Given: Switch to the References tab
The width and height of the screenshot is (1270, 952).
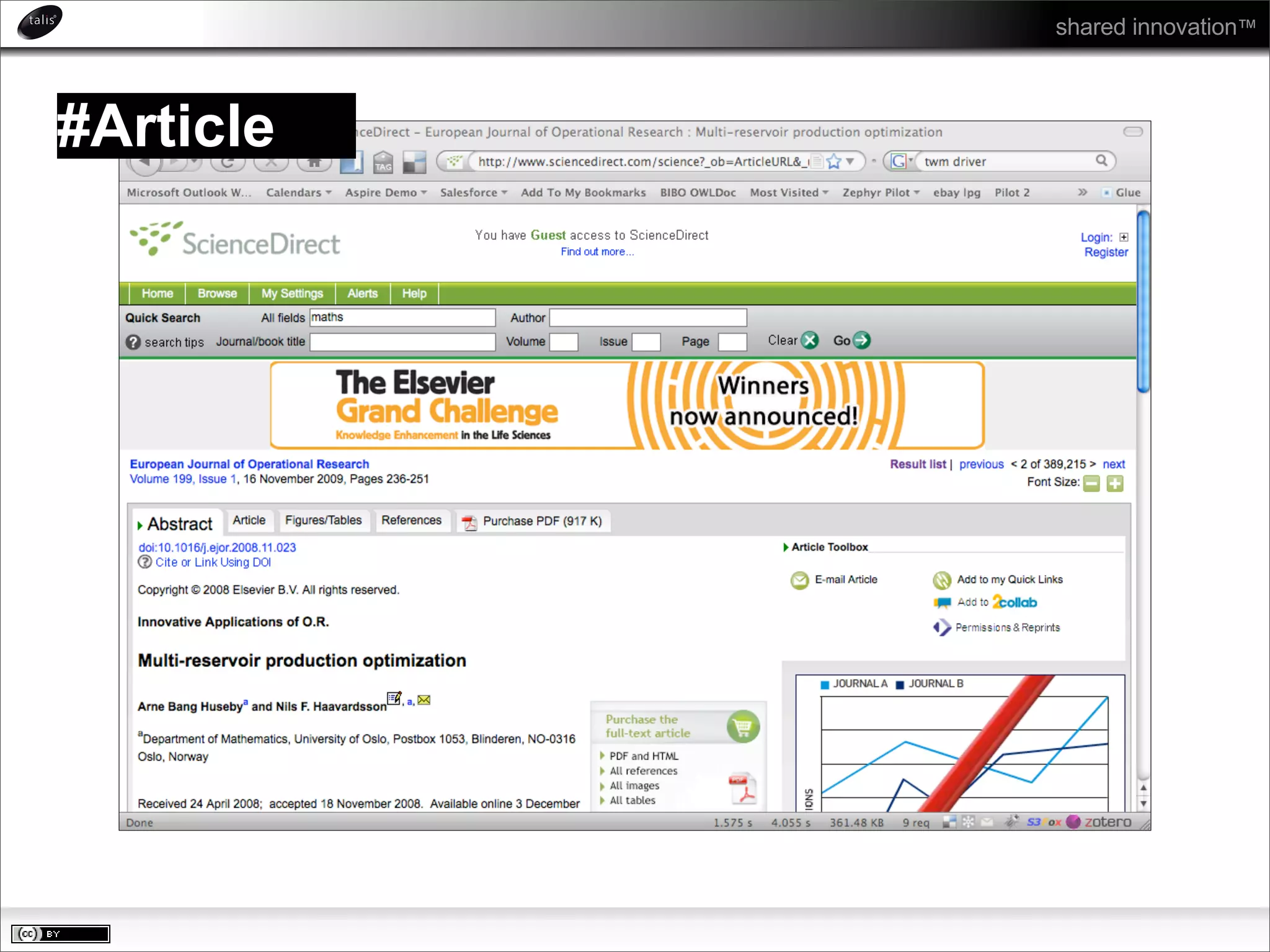Looking at the screenshot, I should coord(411,521).
